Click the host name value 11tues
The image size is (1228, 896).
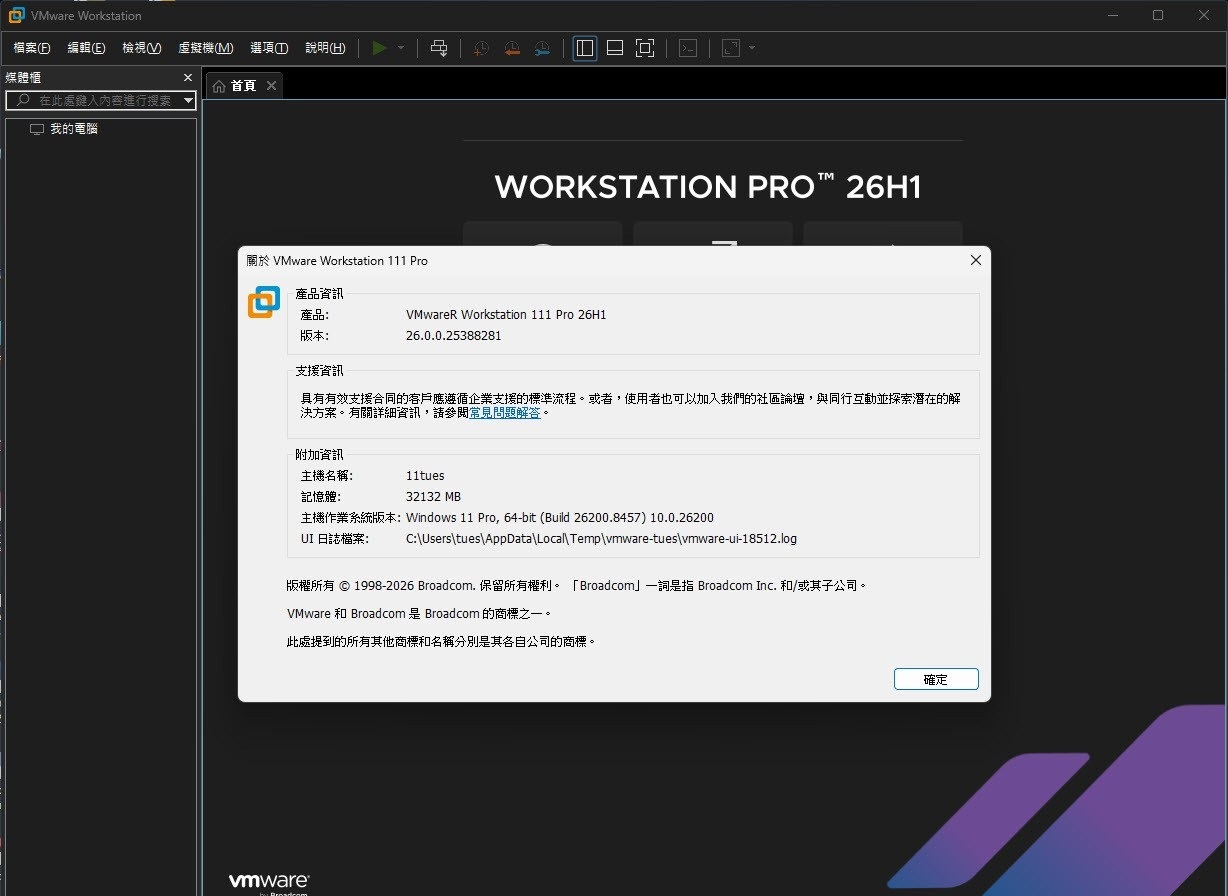pyautogui.click(x=426, y=476)
